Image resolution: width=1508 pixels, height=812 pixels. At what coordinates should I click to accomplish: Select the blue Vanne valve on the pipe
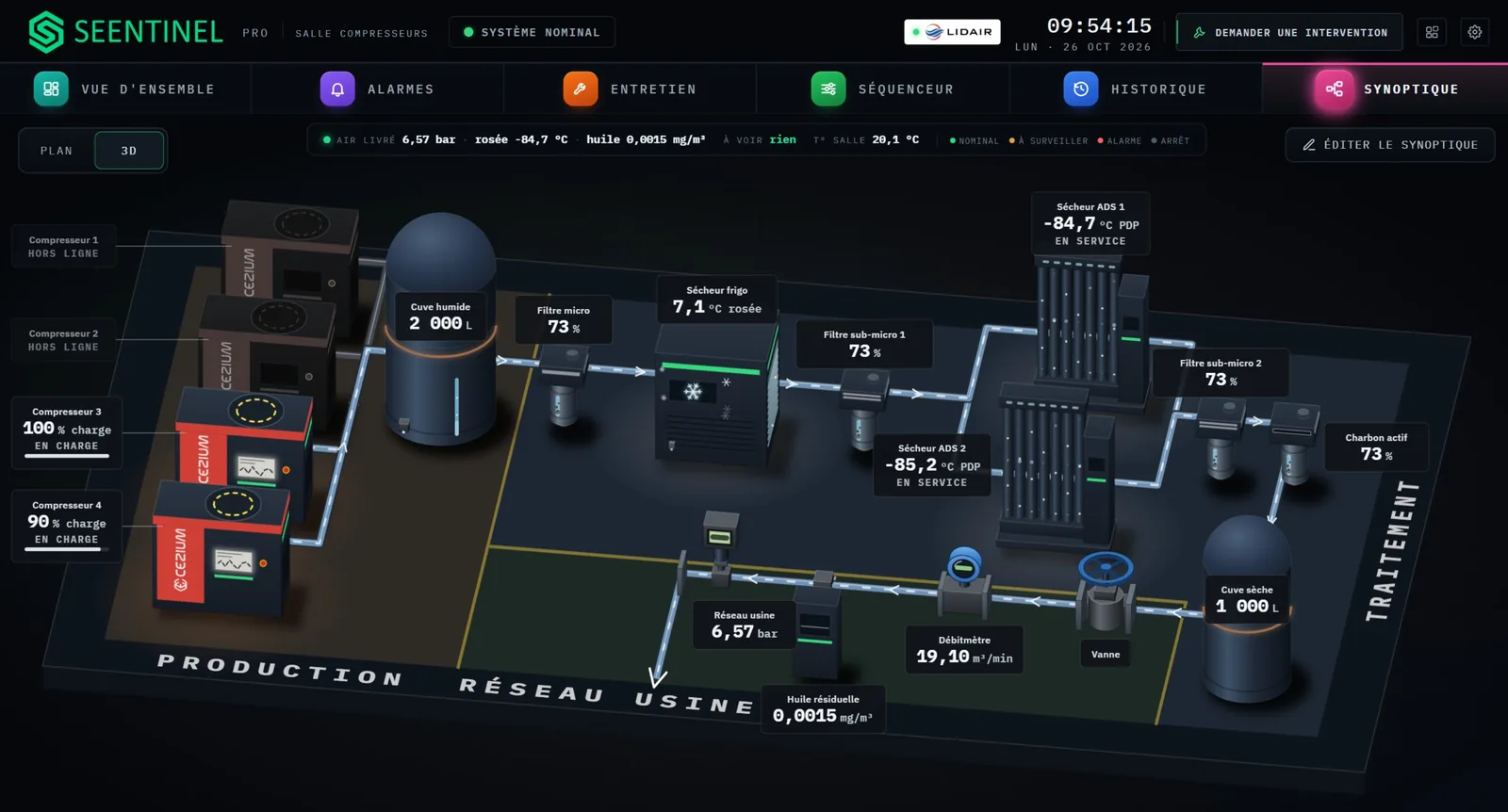point(1106,592)
